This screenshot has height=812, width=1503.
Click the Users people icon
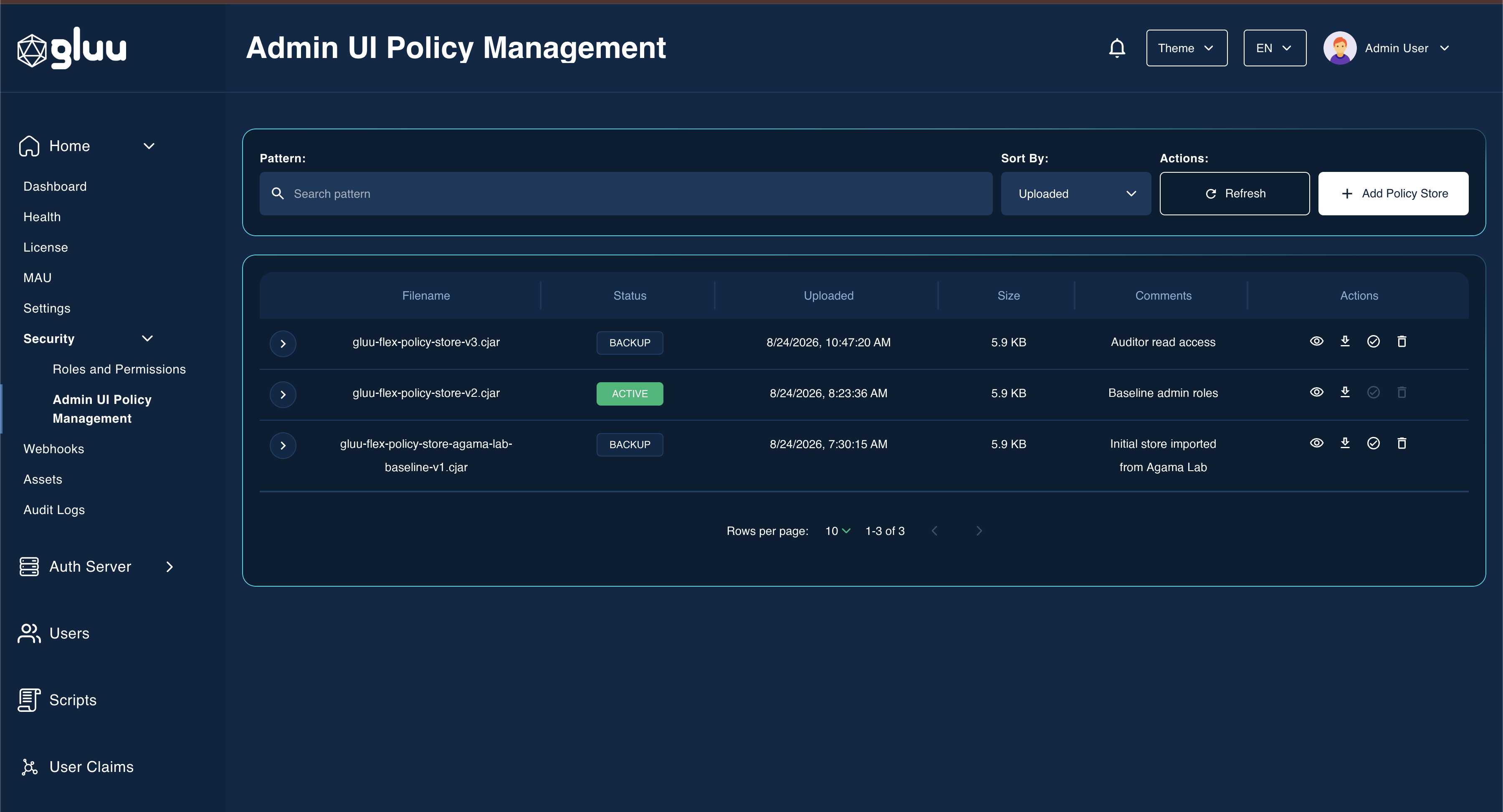29,633
